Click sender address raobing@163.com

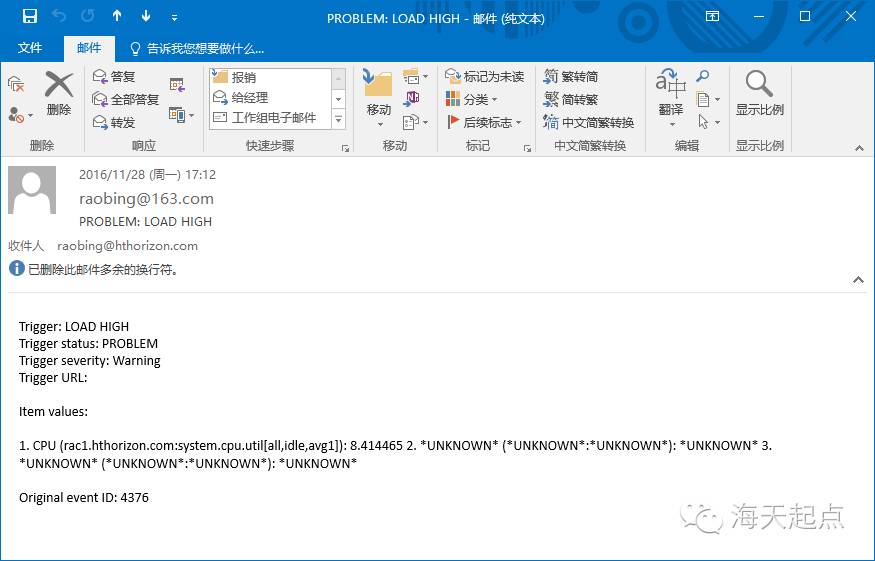(x=146, y=199)
